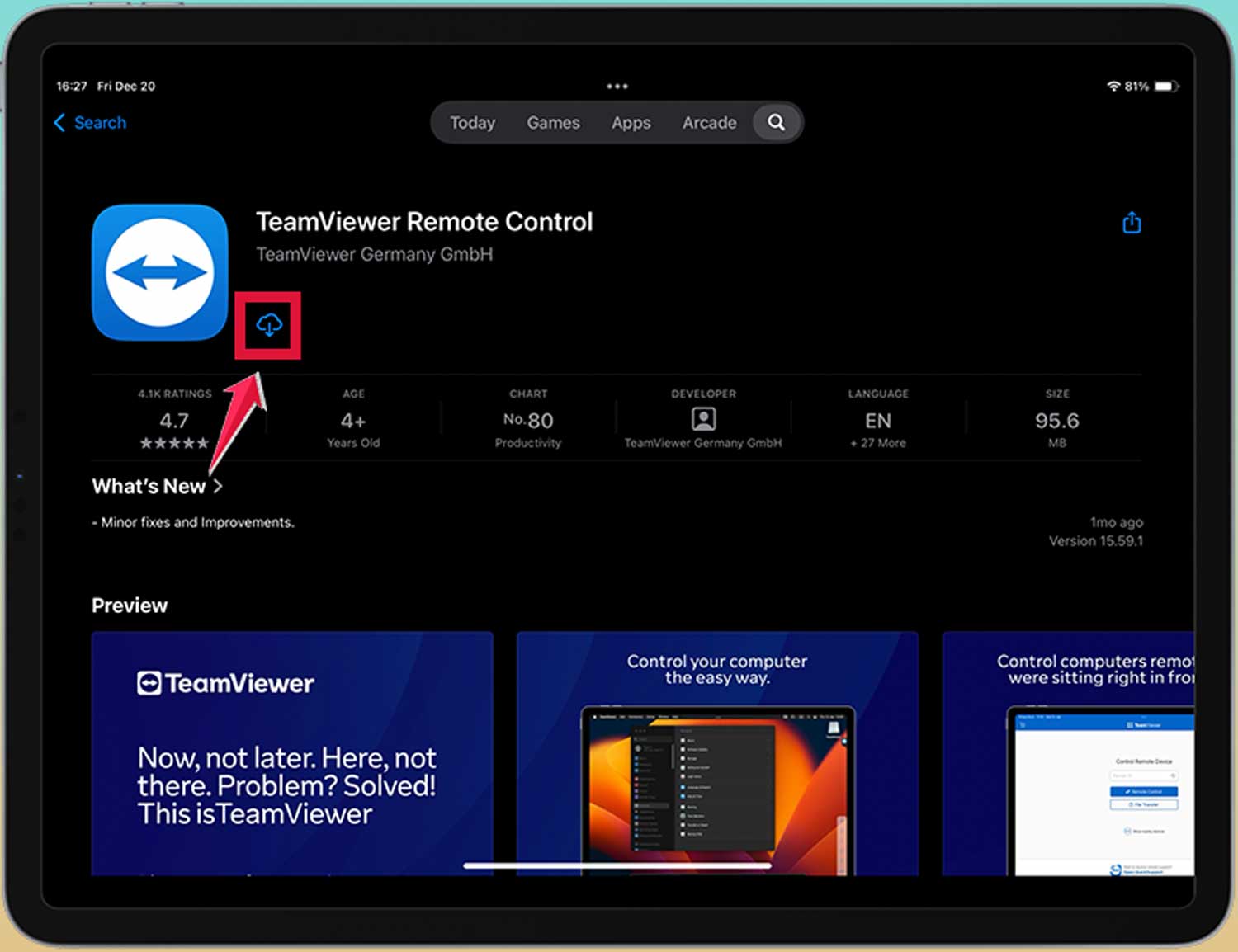Viewport: 1238px width, 952px height.
Task: Switch to the Games tab
Action: click(x=553, y=122)
